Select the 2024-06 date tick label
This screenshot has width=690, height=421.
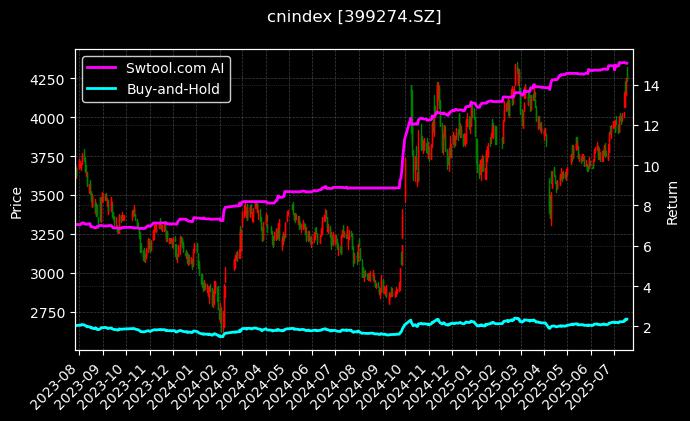point(296,378)
